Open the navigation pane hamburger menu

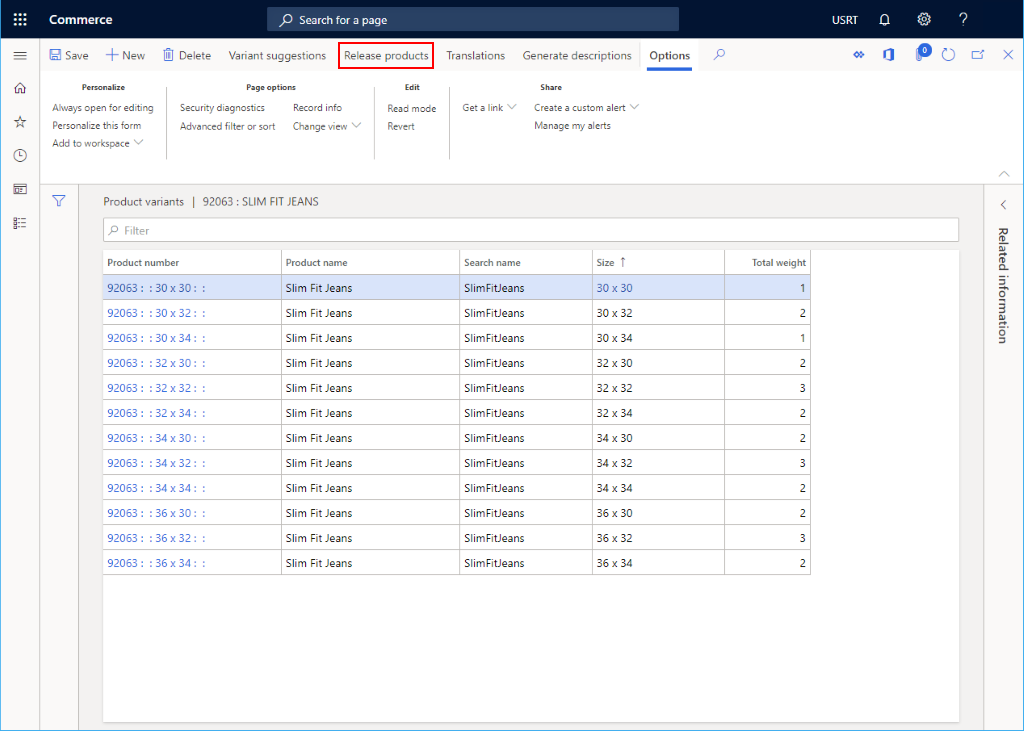click(x=20, y=55)
